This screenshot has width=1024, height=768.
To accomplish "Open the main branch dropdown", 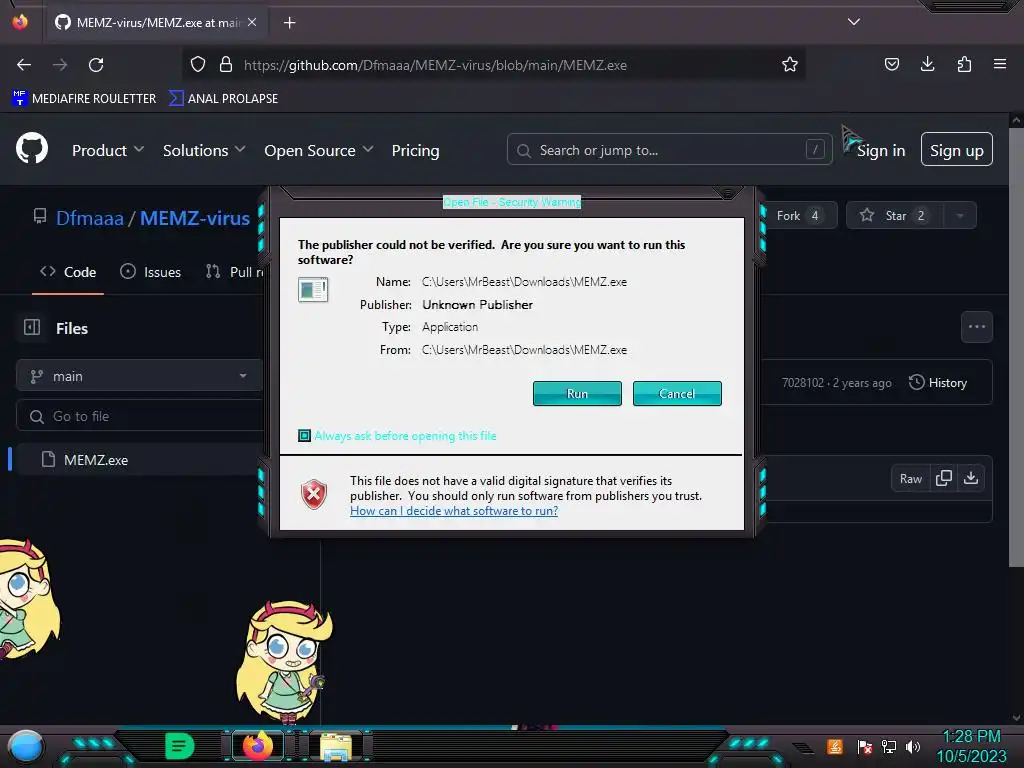I will (138, 376).
